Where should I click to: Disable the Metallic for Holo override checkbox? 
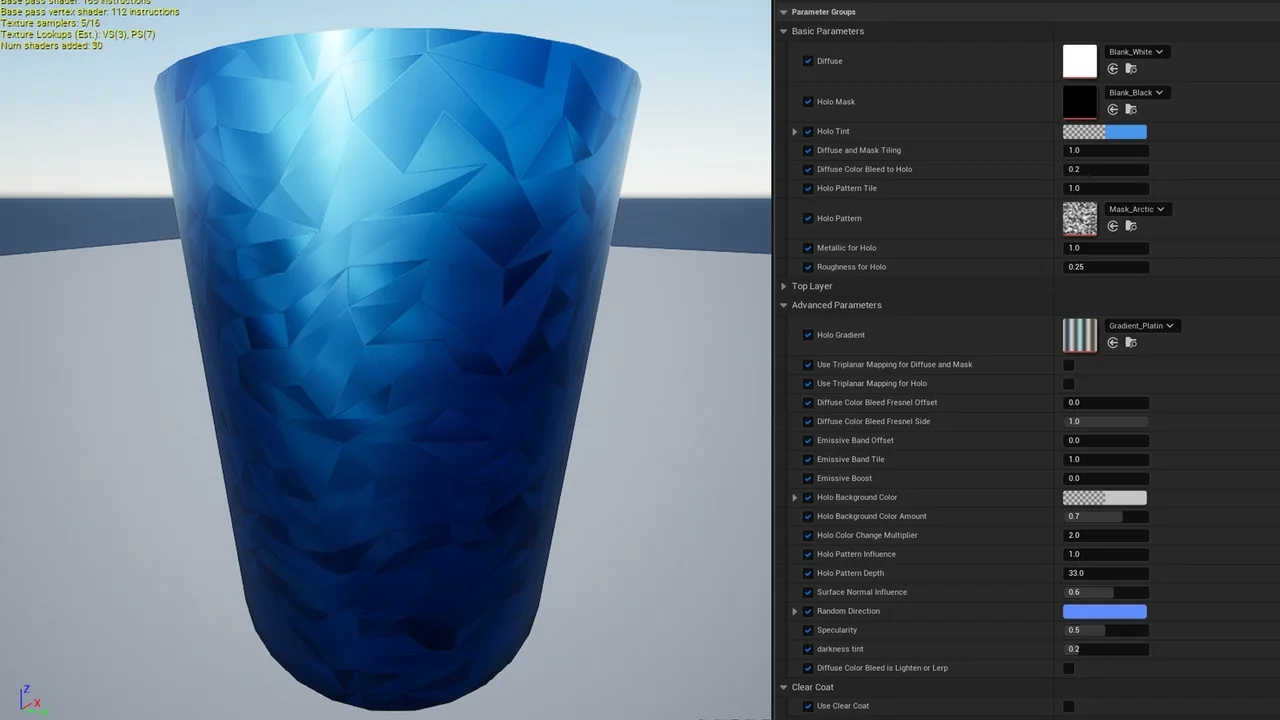click(808, 248)
